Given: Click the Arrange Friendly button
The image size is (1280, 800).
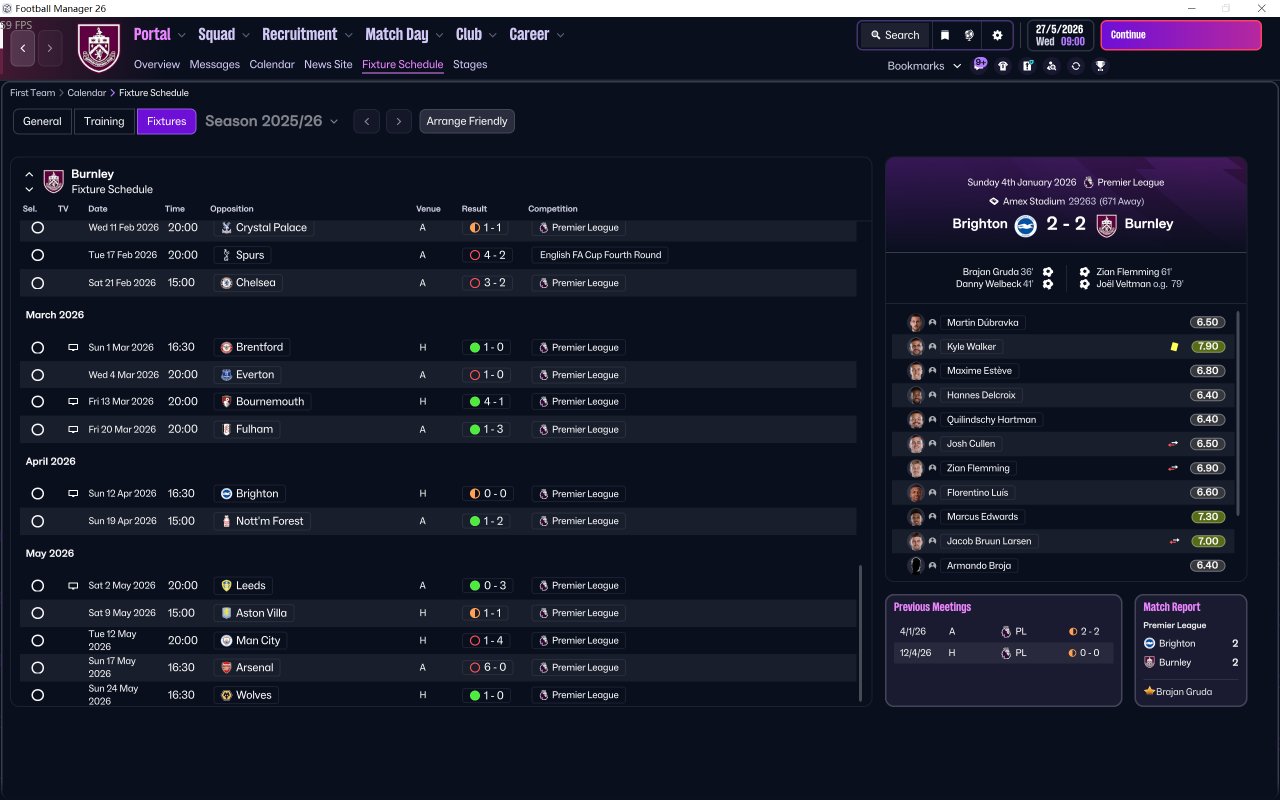Looking at the screenshot, I should coord(467,121).
